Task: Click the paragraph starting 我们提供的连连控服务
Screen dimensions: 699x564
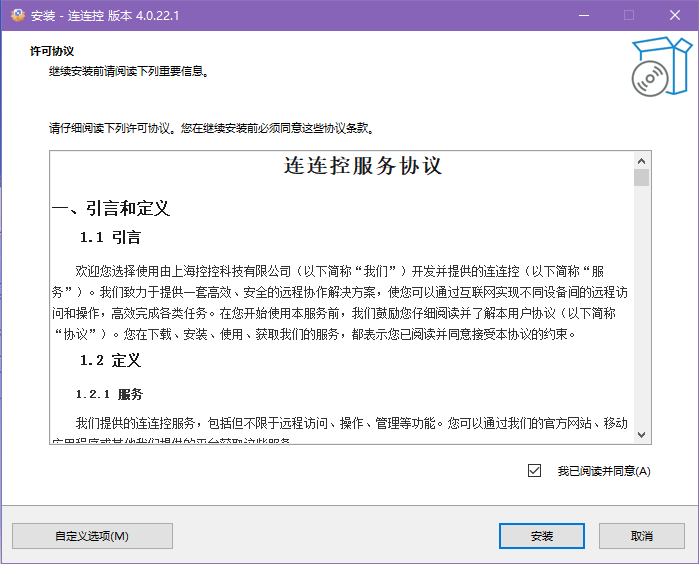Action: click(x=340, y=431)
